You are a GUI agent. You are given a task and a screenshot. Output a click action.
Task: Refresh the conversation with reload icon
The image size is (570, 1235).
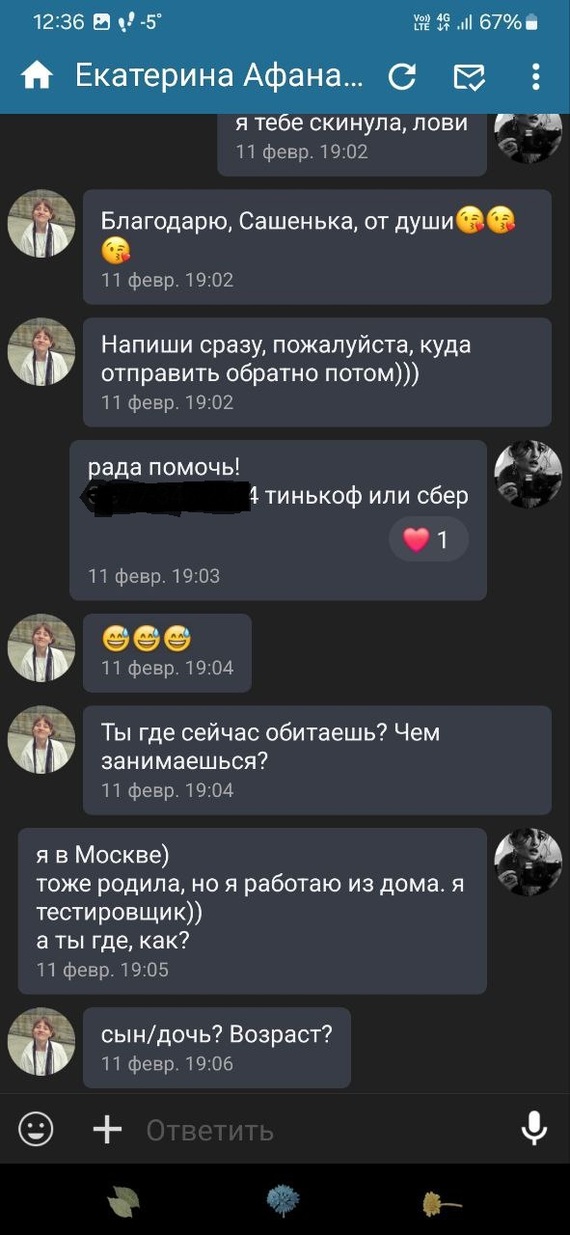click(x=402, y=76)
